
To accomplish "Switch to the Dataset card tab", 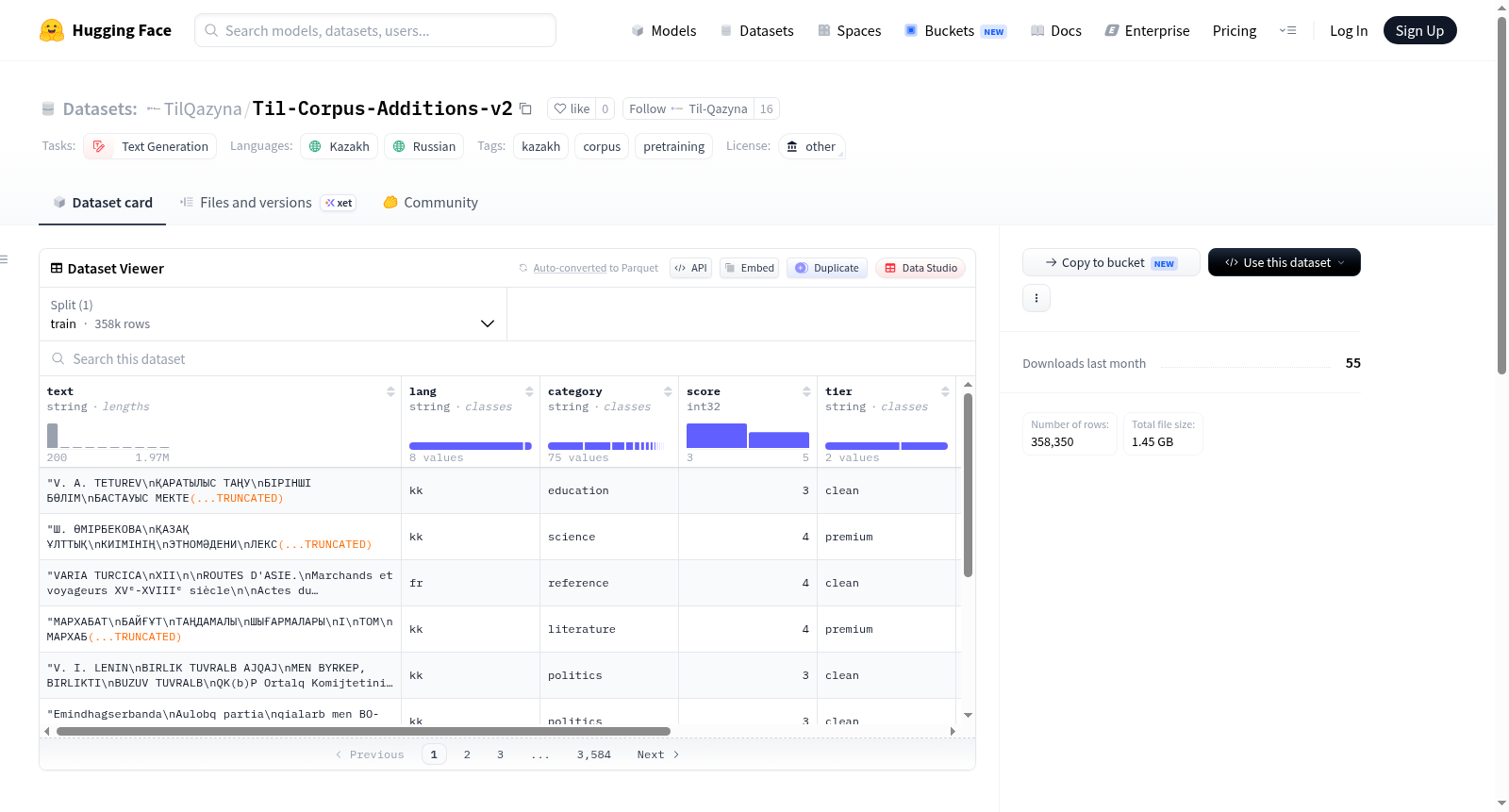I will click(103, 203).
